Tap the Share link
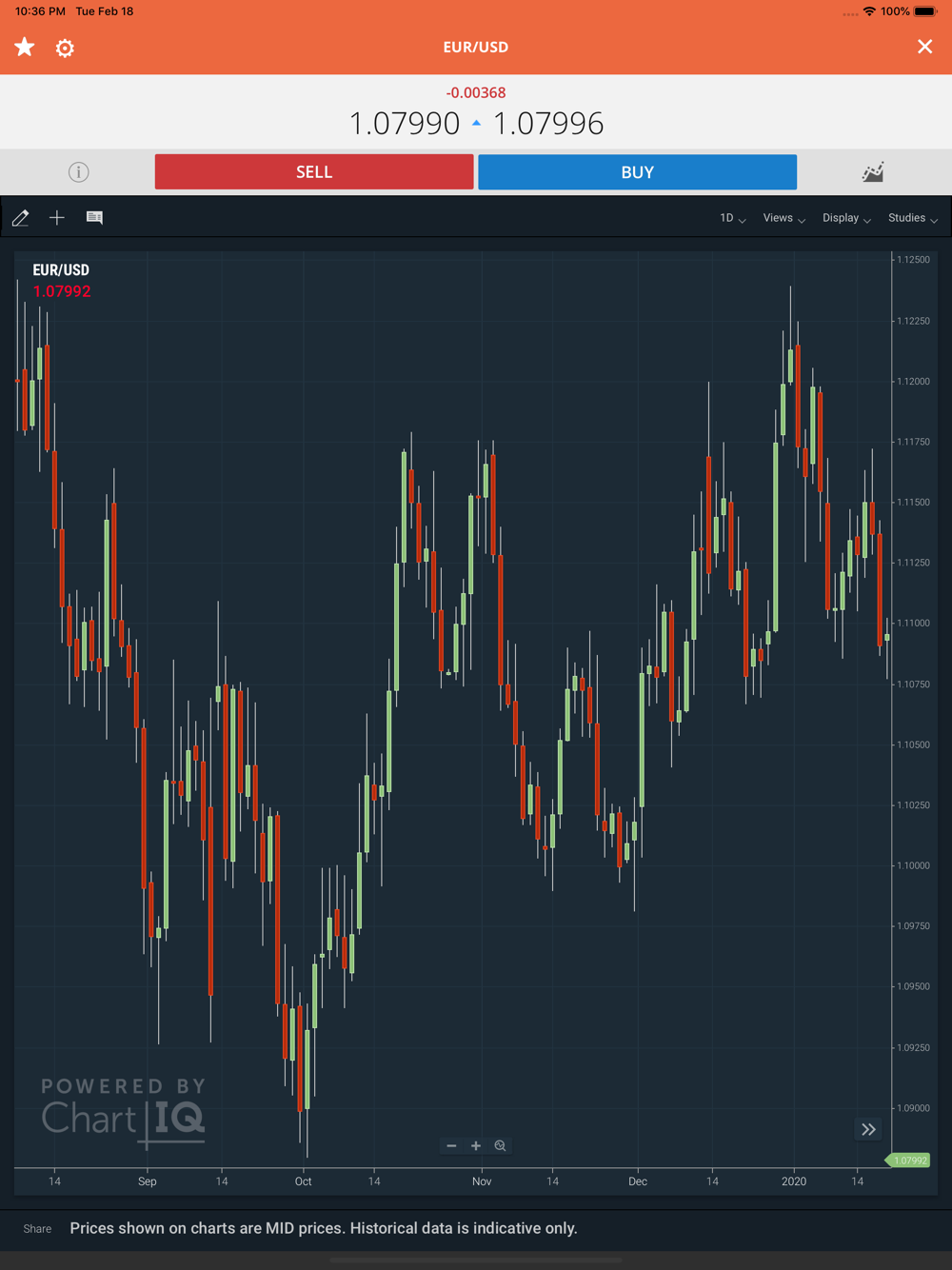This screenshot has width=952, height=1270. (37, 1229)
